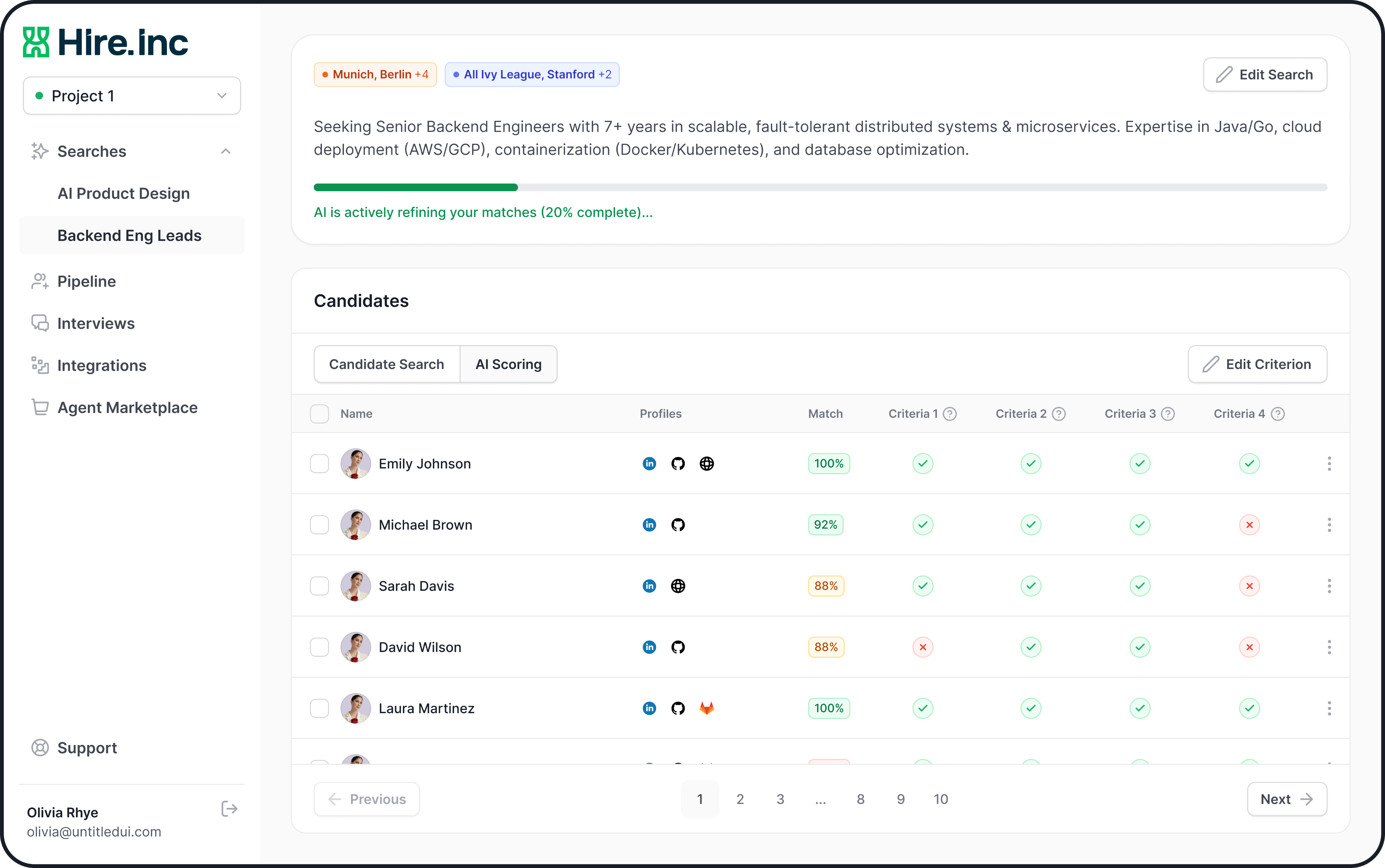Click the Criteria 1 help icon
The image size is (1385, 868).
click(x=950, y=414)
